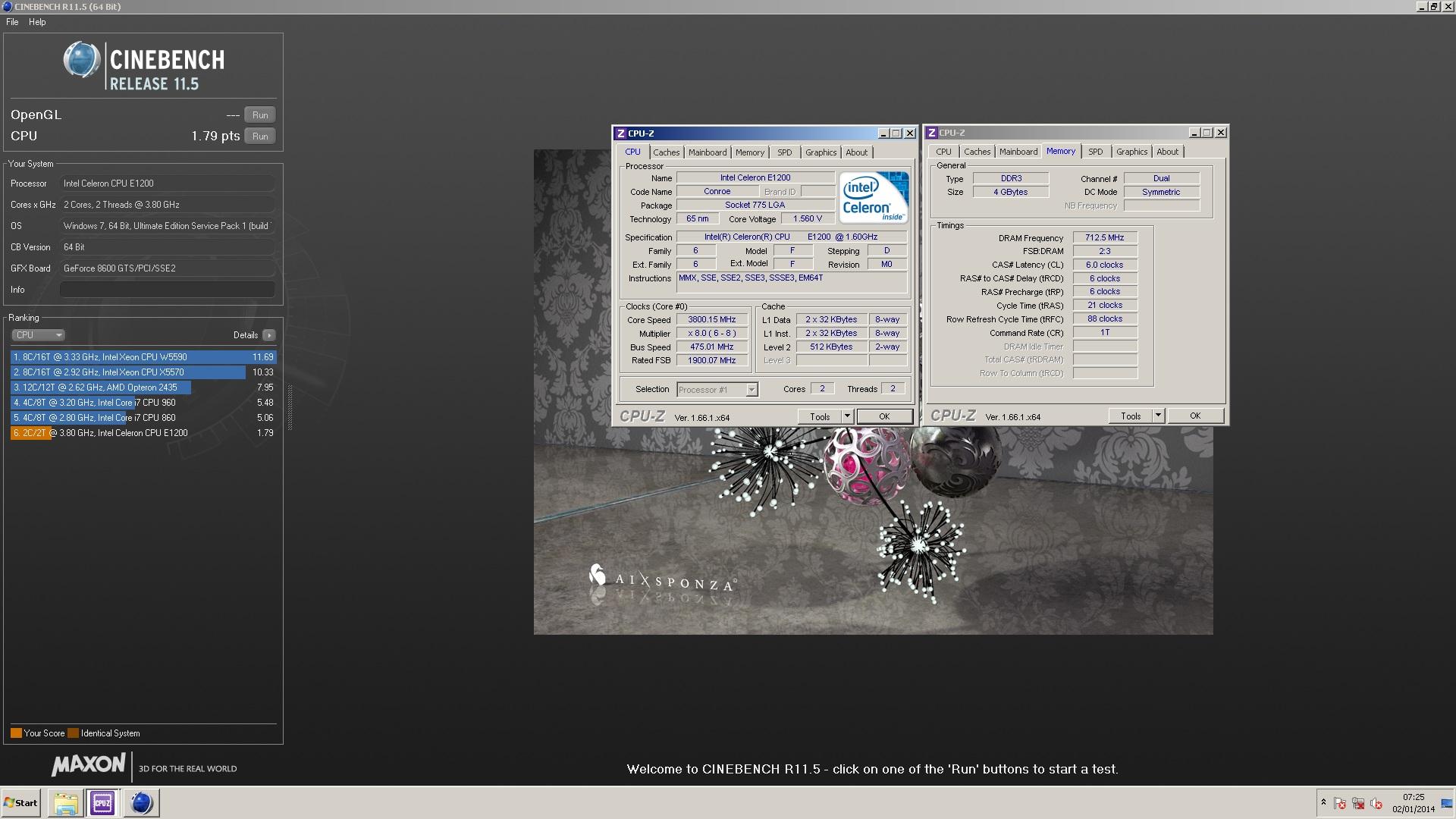1456x819 pixels.
Task: Select the Celeron E1200 ranking row
Action: click(x=143, y=433)
